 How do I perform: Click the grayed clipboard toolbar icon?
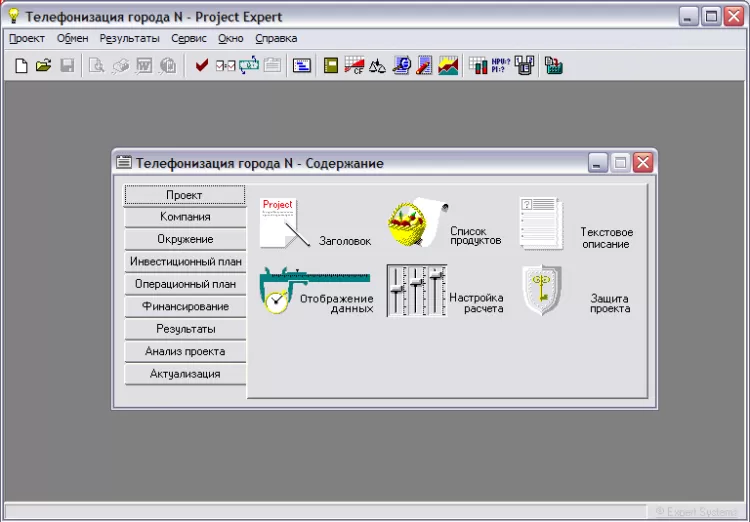point(272,65)
